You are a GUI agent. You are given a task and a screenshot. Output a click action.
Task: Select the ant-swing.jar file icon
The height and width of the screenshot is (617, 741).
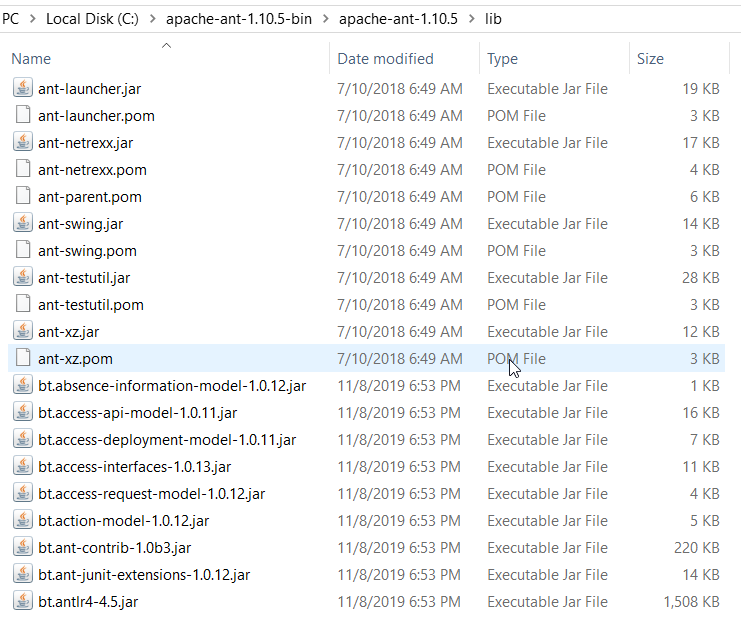pyautogui.click(x=23, y=223)
